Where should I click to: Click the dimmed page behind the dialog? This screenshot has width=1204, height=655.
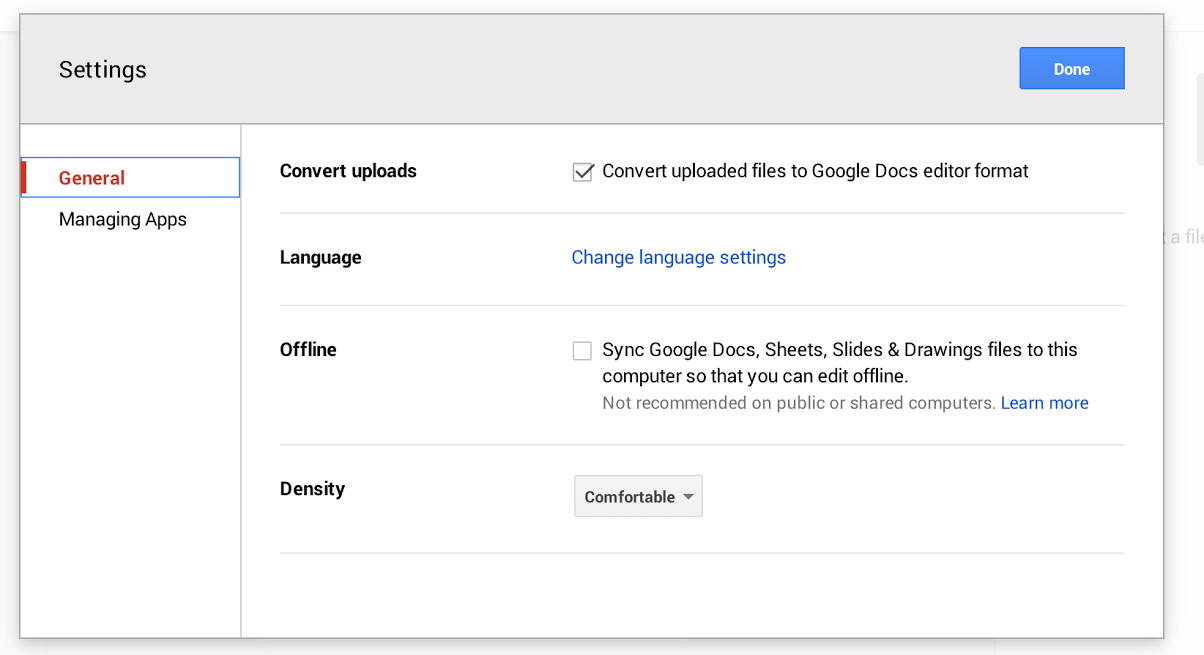click(x=1184, y=400)
